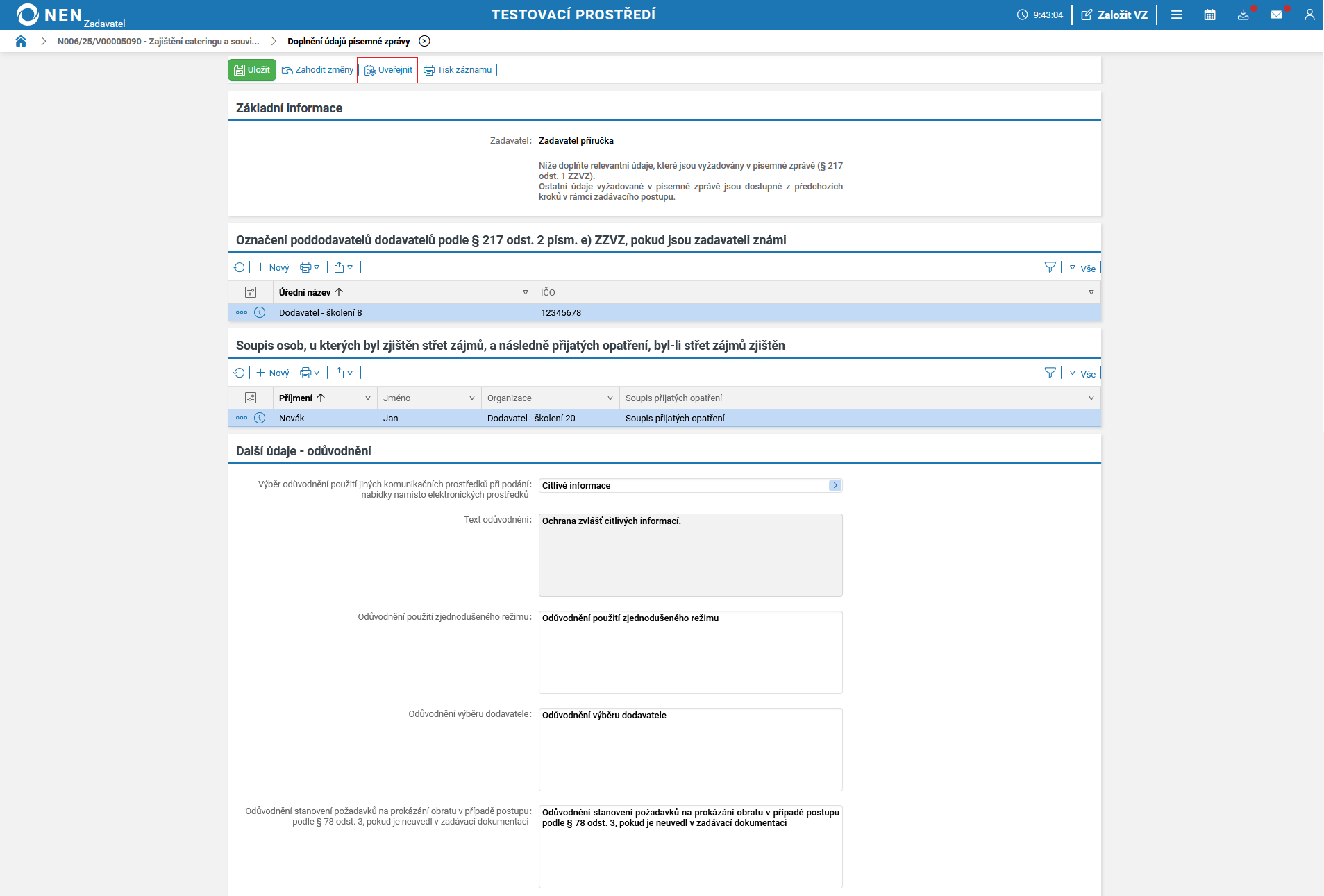Open Příjmení column filter arrow
The width and height of the screenshot is (1324, 896).
point(368,398)
